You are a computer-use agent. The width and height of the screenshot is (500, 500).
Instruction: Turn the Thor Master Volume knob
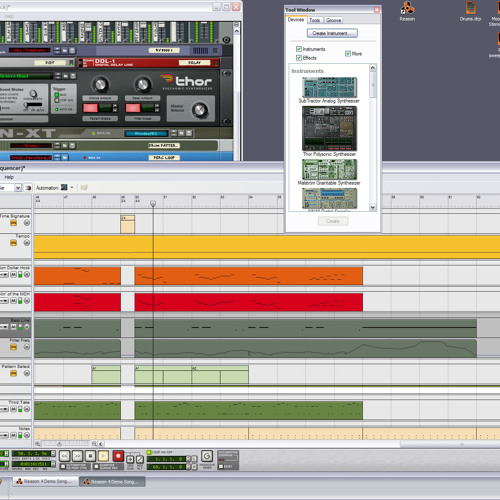[199, 110]
